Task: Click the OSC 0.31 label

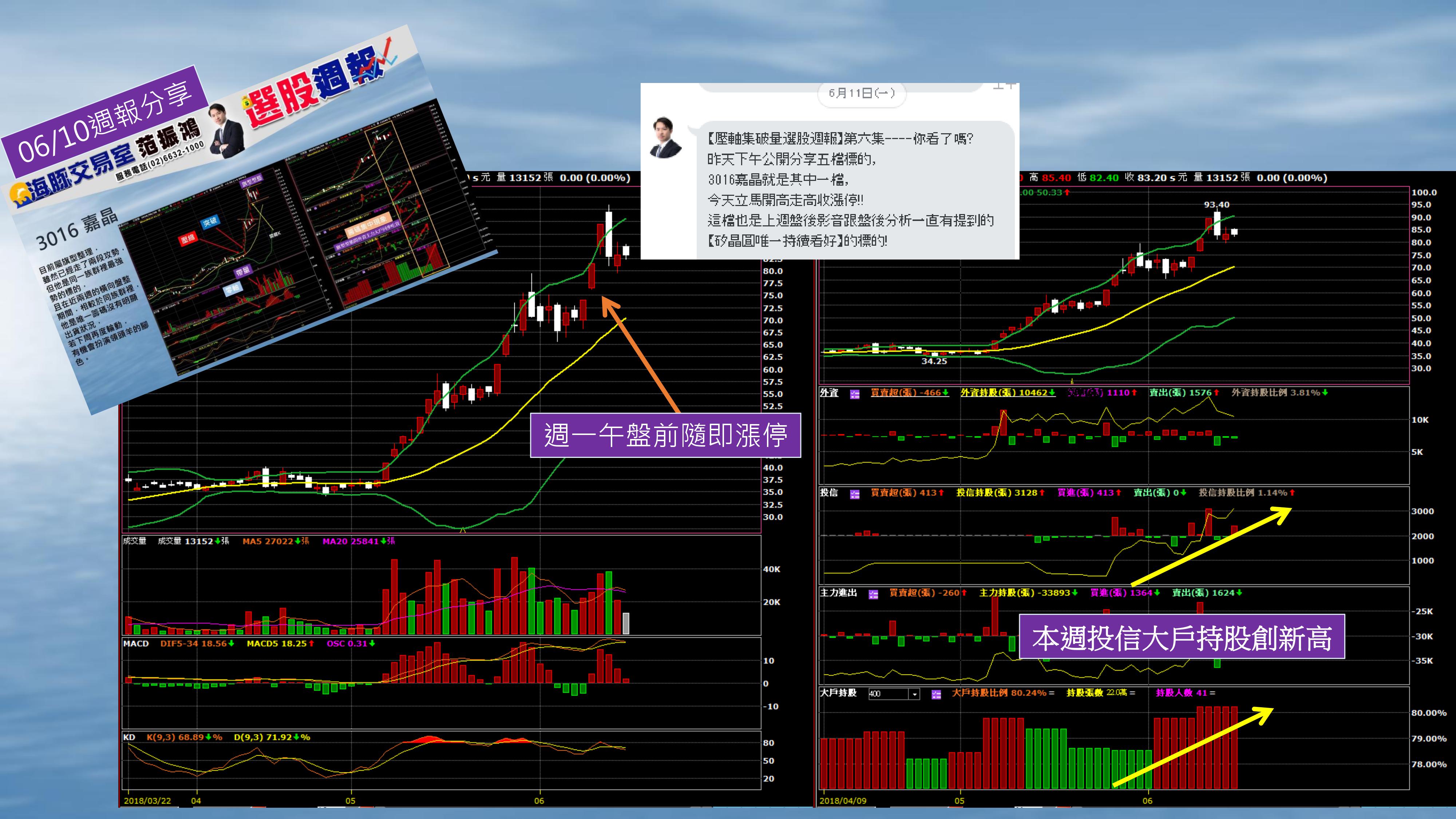Action: click(x=351, y=644)
